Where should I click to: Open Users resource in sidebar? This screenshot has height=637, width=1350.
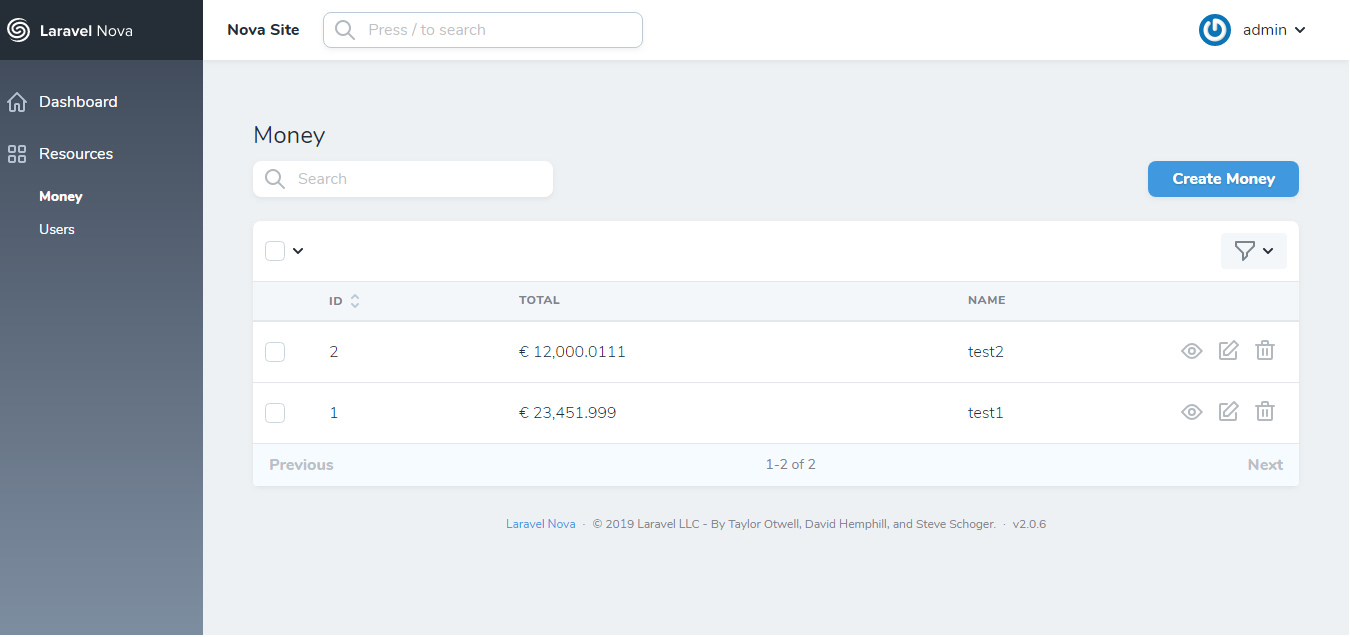57,230
